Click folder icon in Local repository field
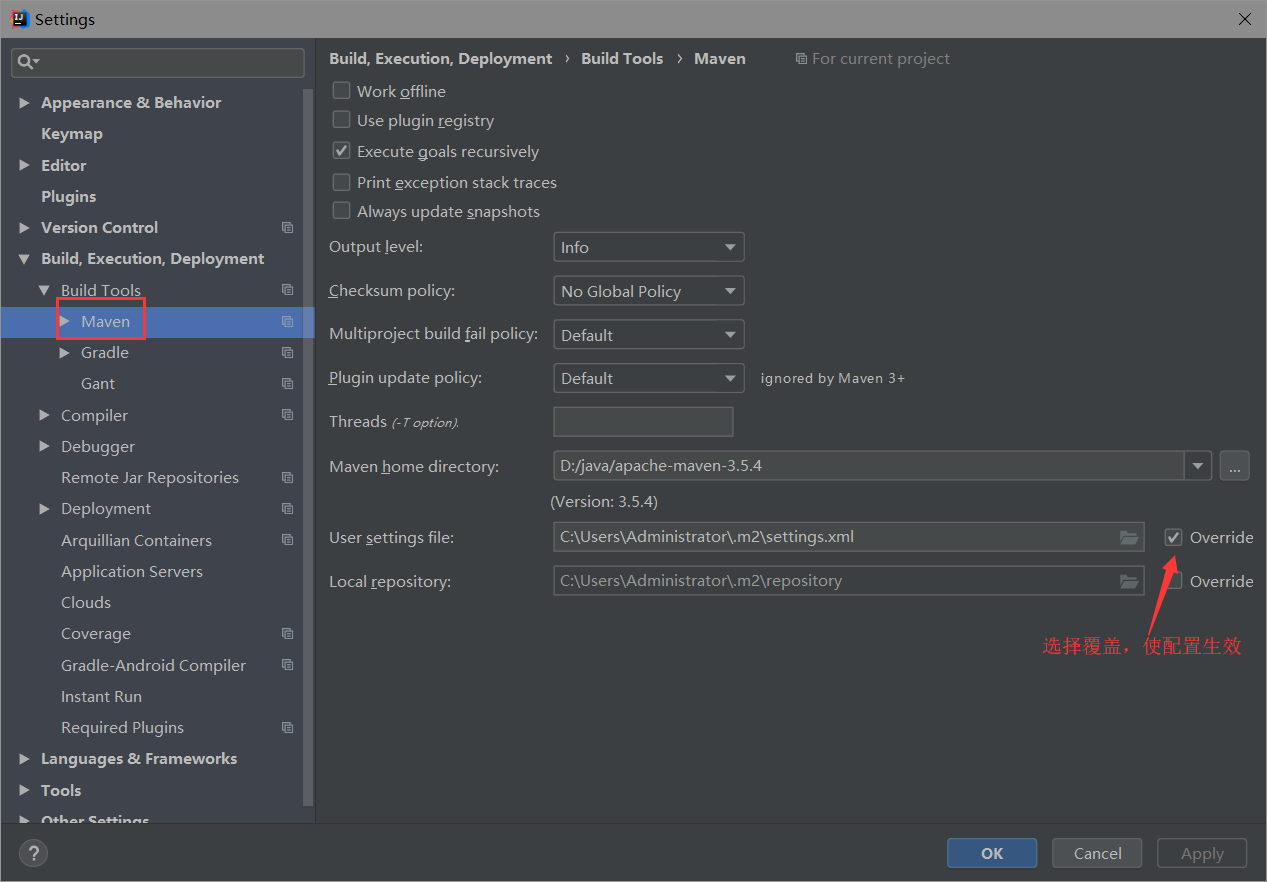Screen dimensions: 1267x882 click(x=1129, y=581)
